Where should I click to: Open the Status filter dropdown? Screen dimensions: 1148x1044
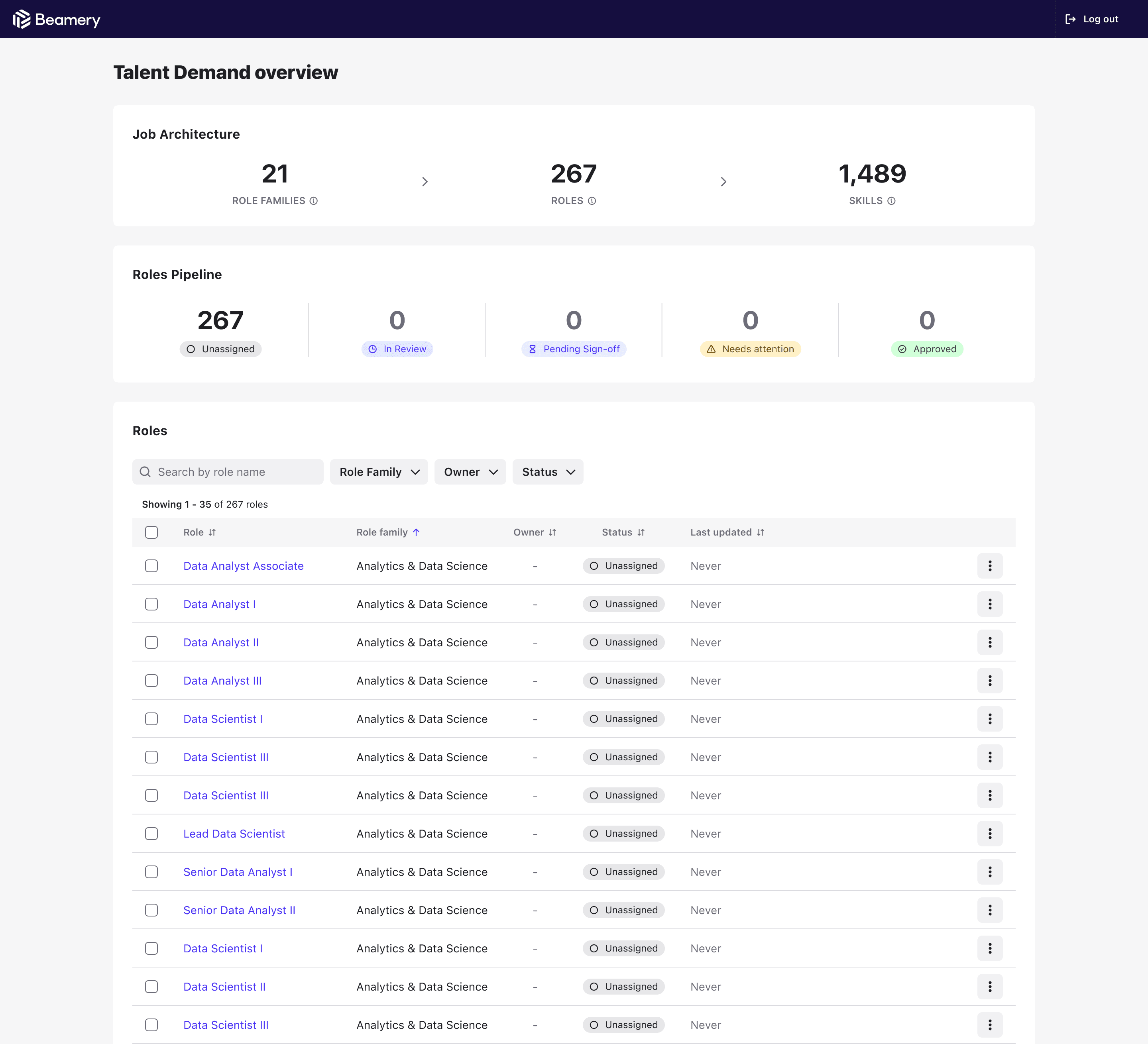[x=547, y=472]
